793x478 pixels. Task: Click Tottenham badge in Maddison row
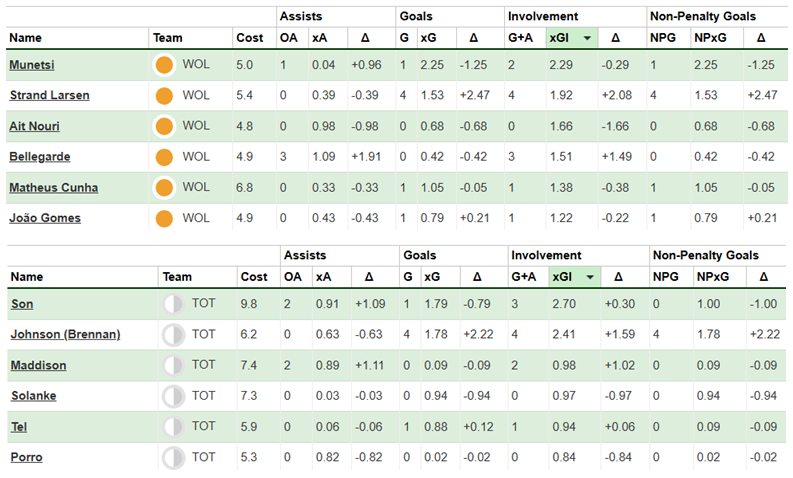click(x=173, y=366)
